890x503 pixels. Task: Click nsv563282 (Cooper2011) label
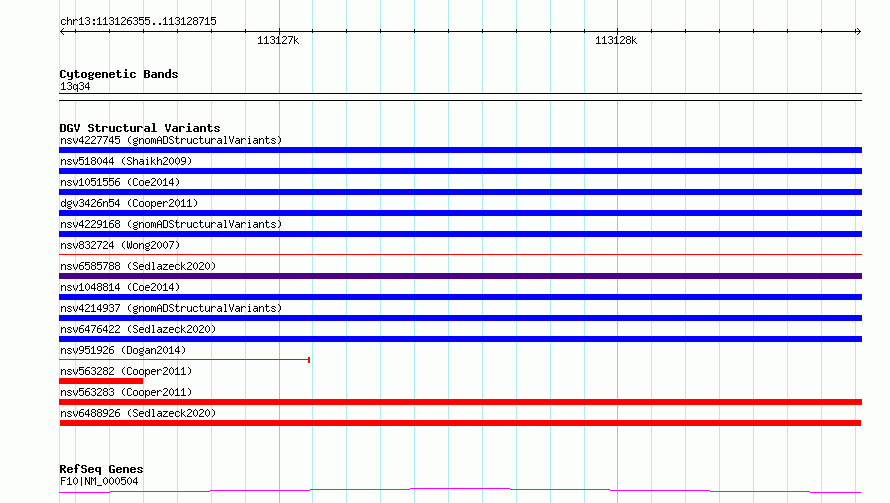[126, 371]
